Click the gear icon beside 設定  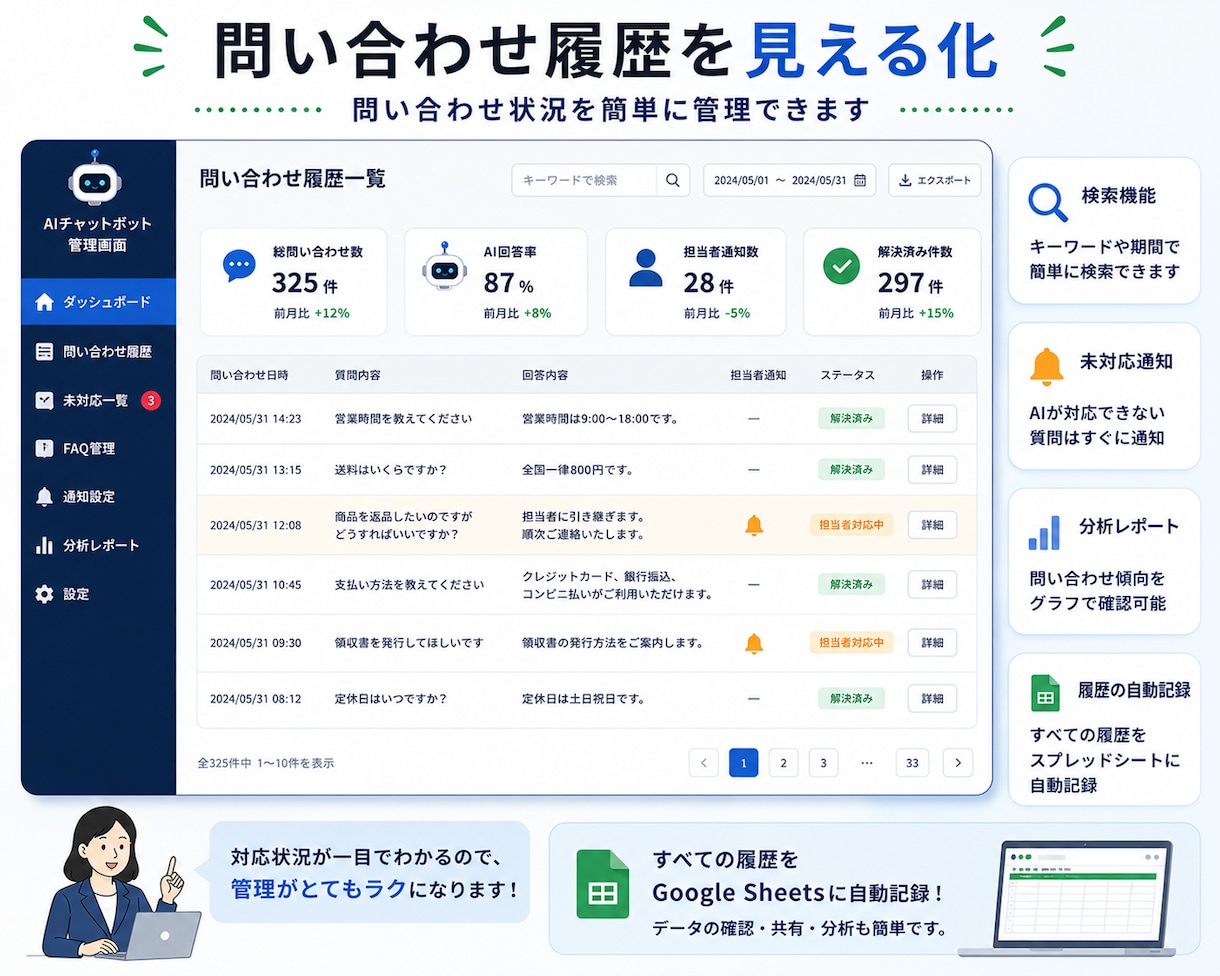pyautogui.click(x=43, y=594)
